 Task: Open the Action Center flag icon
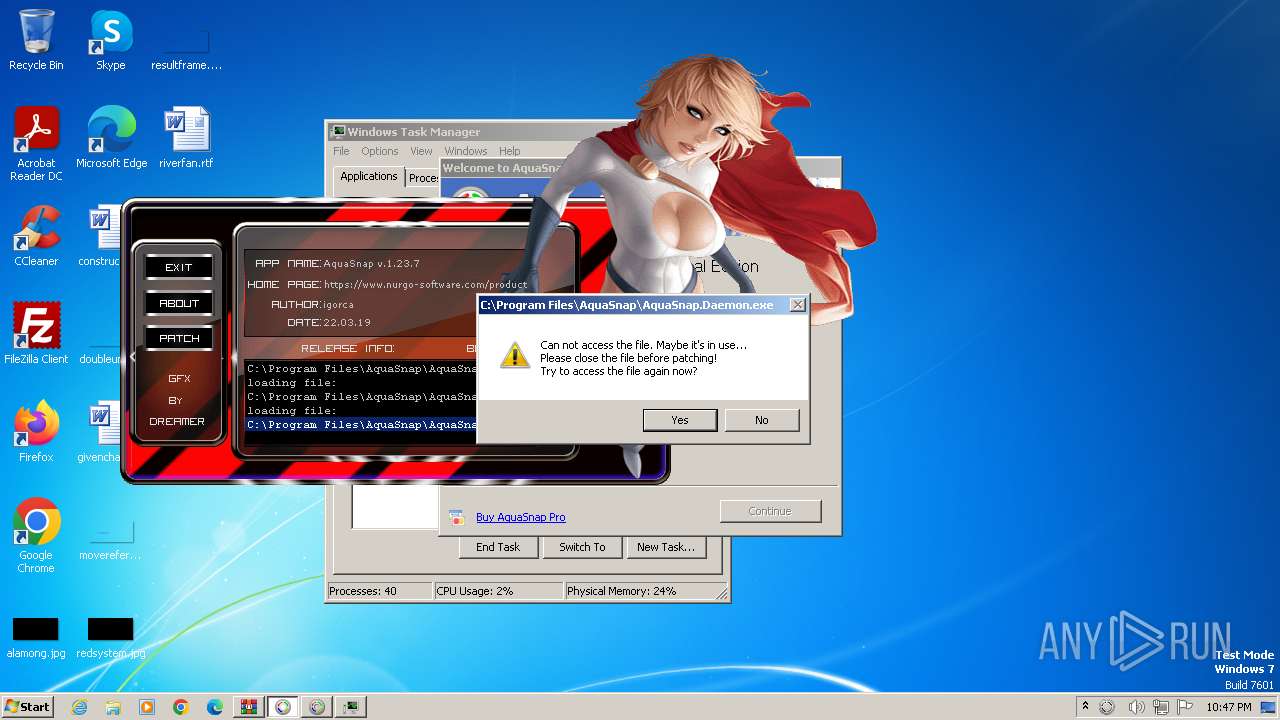tap(1186, 707)
